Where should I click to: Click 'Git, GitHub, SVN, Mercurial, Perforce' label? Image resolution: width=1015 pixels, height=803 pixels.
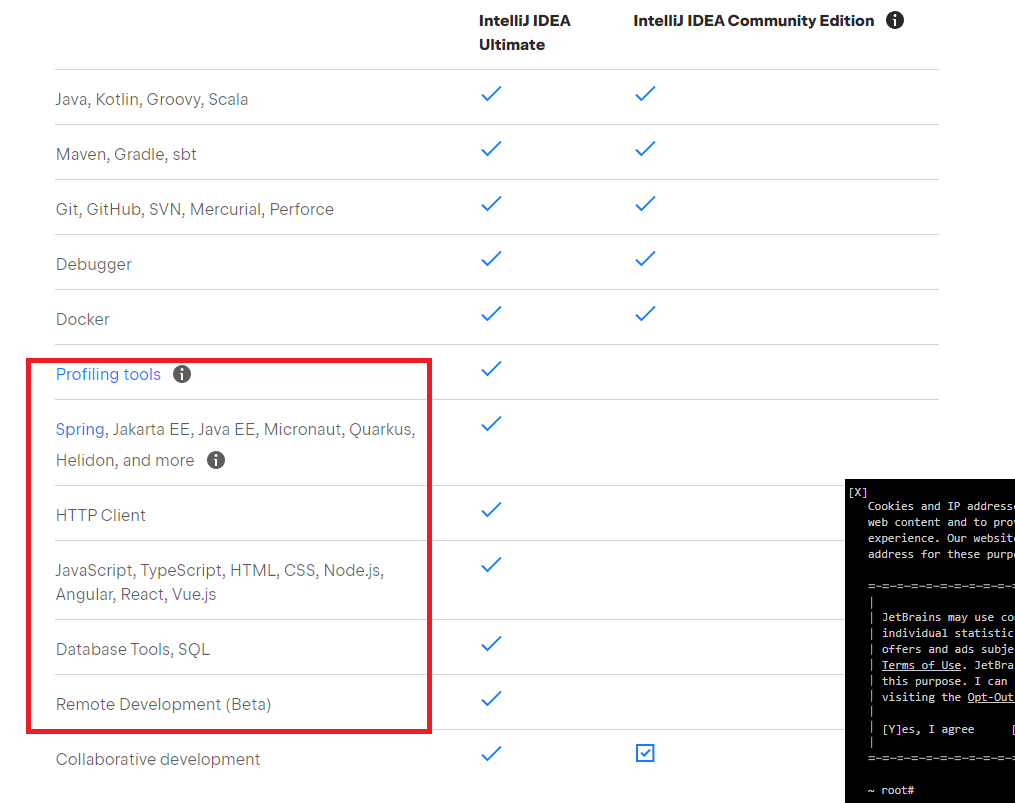click(x=195, y=210)
